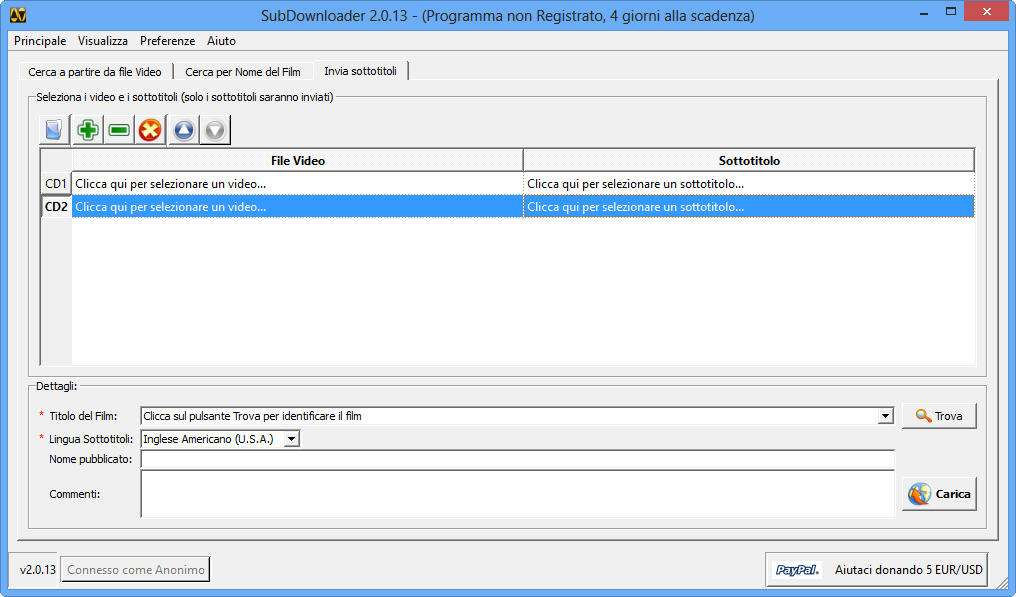
Task: Clear all rows with red X icon
Action: [x=150, y=130]
